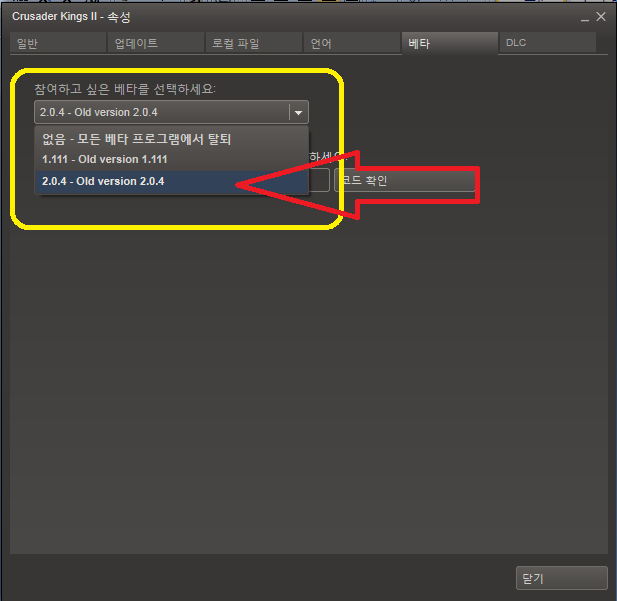Click the 코드 확인 button
617x601 pixels.
405,180
